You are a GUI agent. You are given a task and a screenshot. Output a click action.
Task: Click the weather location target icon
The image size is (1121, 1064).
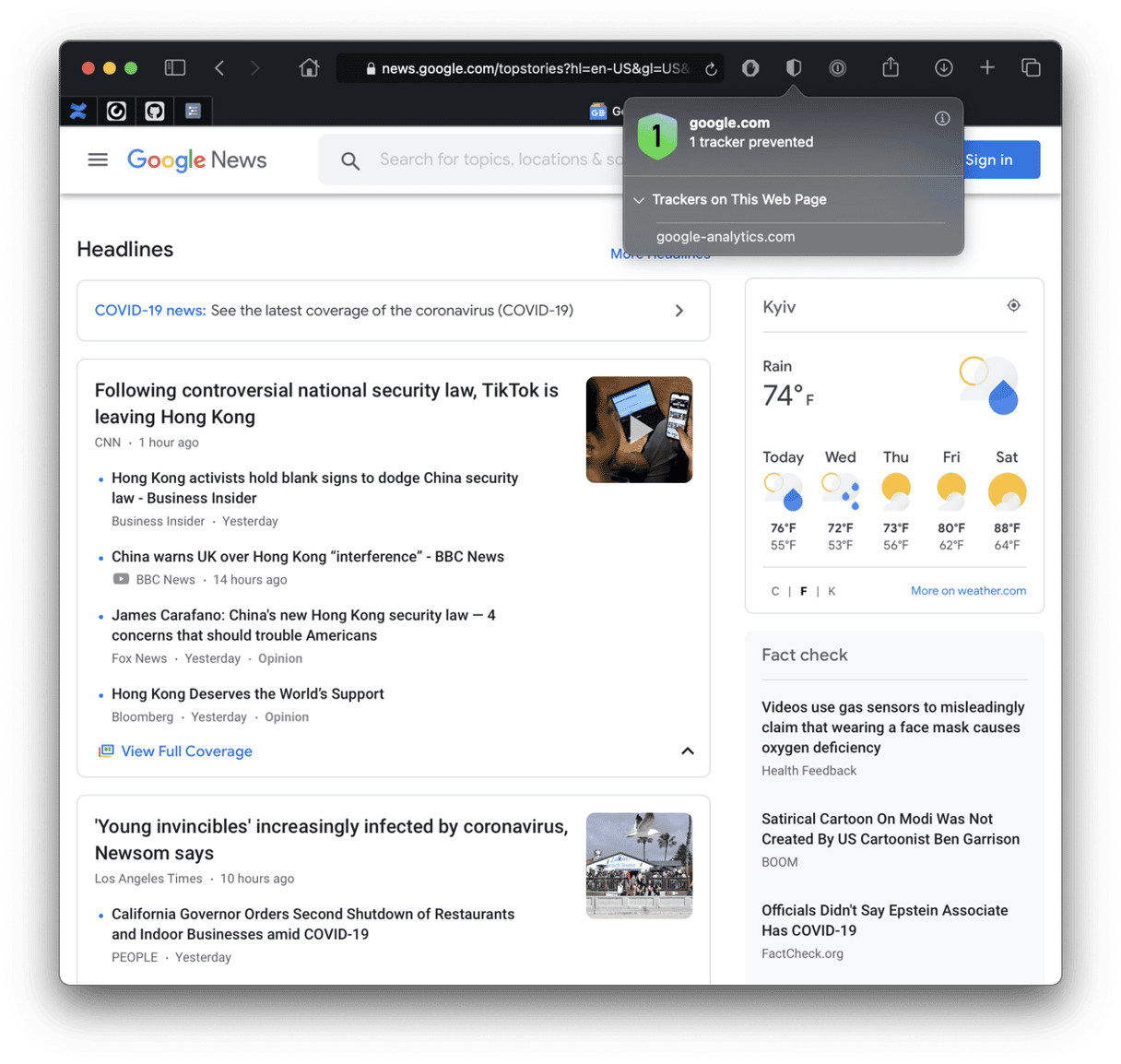1013,305
